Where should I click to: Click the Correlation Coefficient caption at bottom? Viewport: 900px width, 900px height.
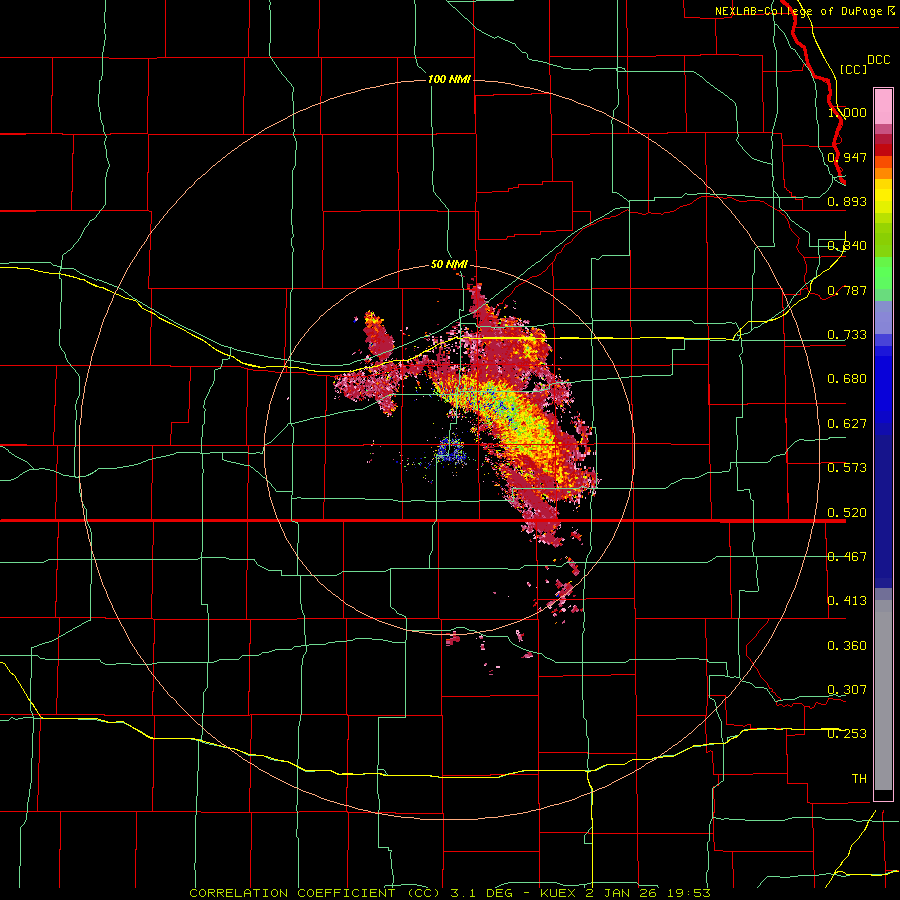pos(449,893)
